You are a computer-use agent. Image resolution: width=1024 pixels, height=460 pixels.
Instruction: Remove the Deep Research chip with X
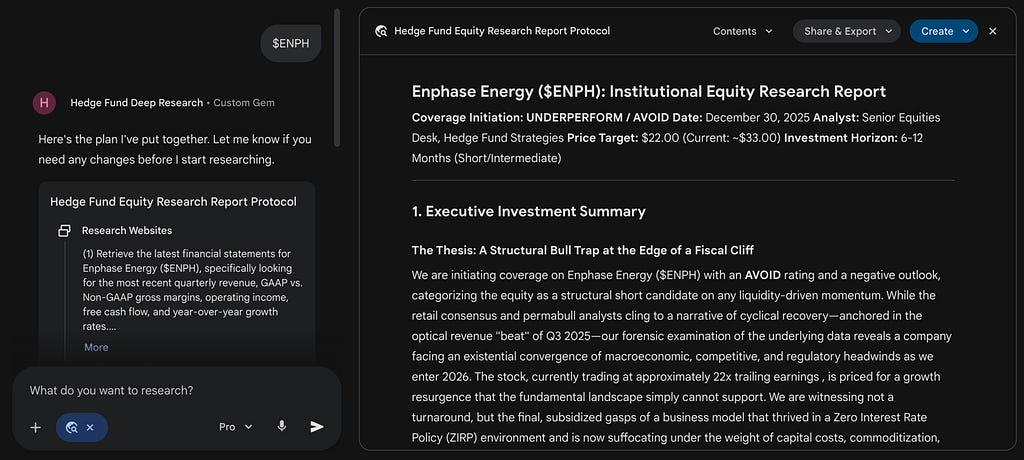click(90, 427)
